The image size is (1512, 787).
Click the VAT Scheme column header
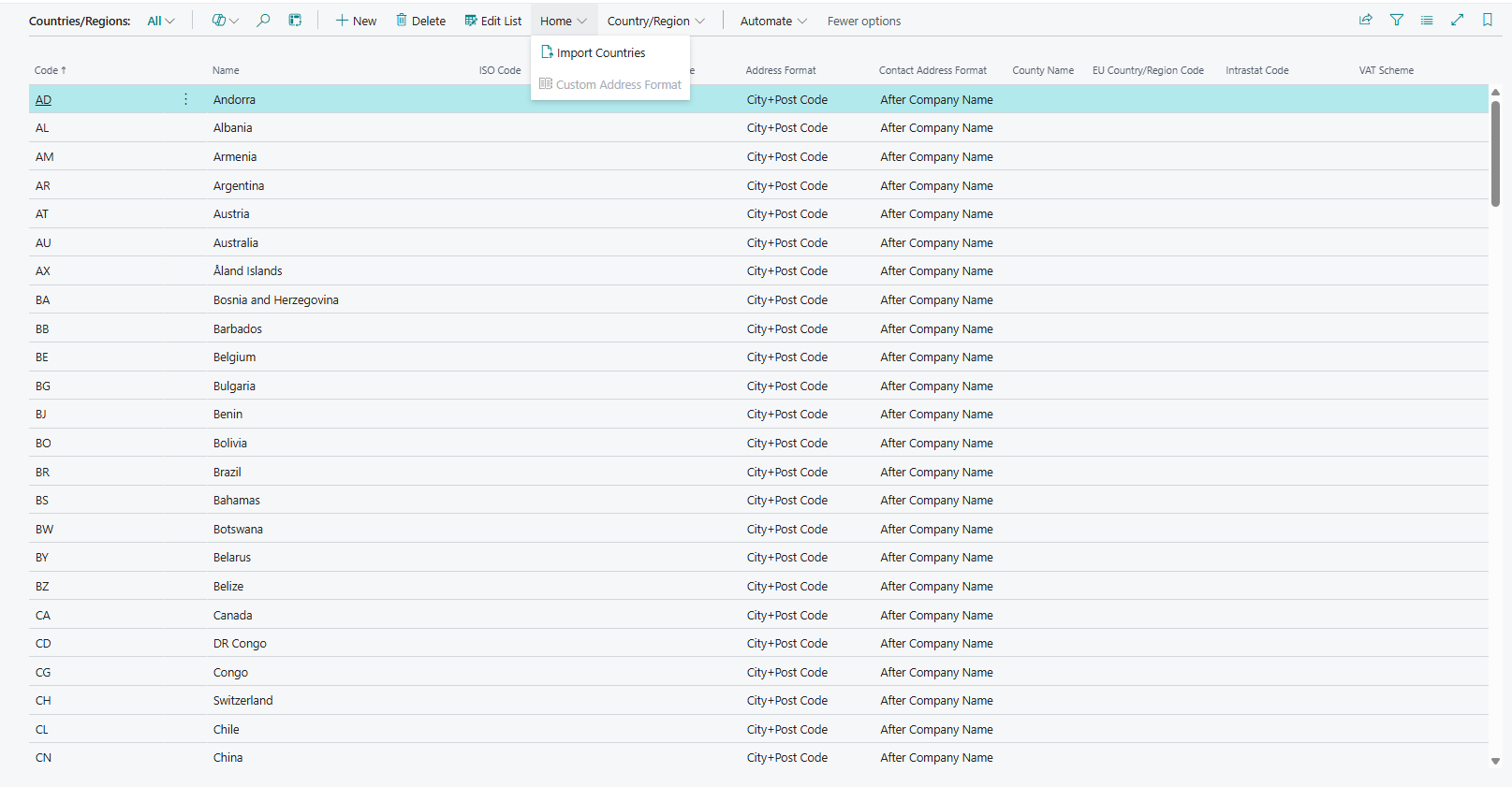point(1387,70)
